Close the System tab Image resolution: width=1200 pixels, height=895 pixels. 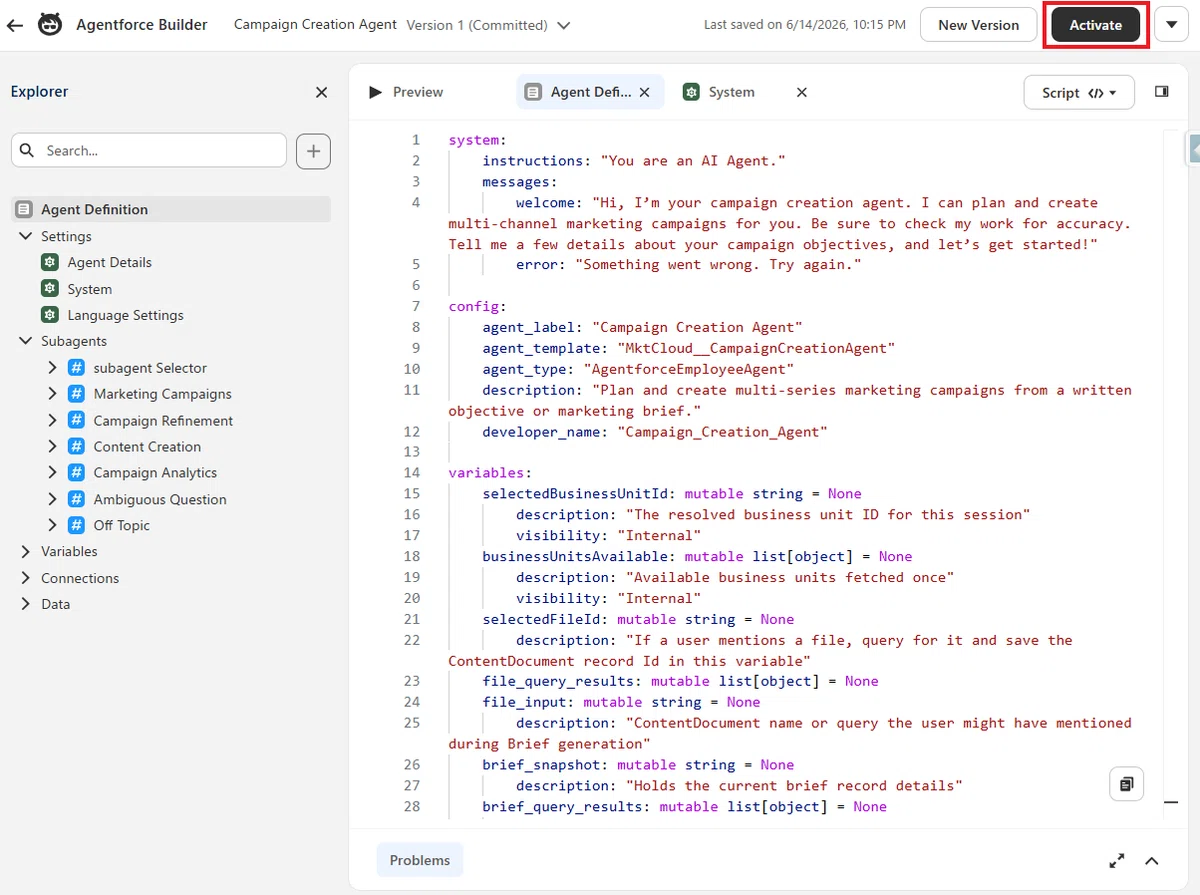click(801, 92)
